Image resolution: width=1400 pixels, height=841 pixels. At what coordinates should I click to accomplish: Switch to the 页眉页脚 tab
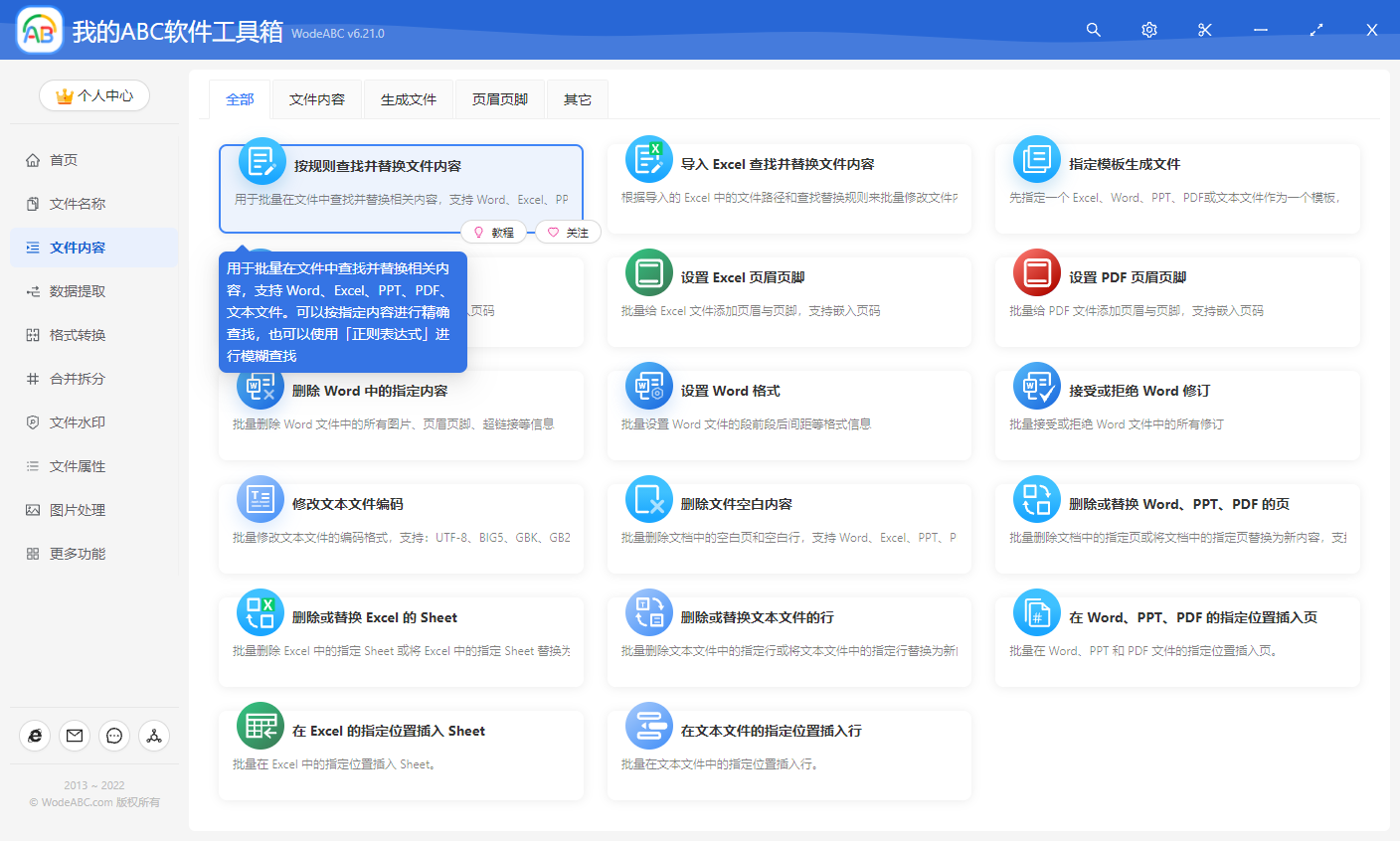point(500,99)
